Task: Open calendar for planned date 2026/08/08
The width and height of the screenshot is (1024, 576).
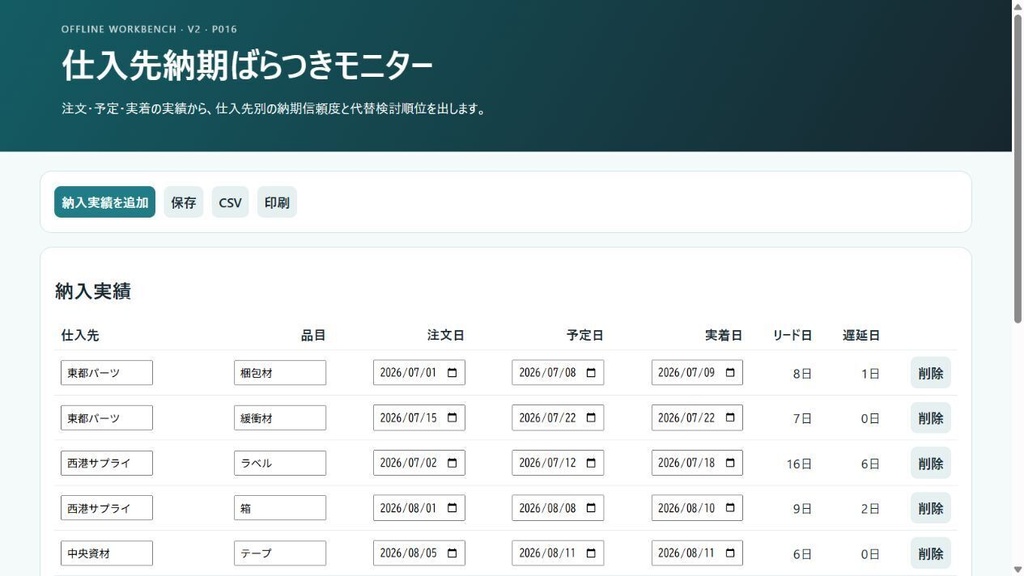Action: [591, 507]
